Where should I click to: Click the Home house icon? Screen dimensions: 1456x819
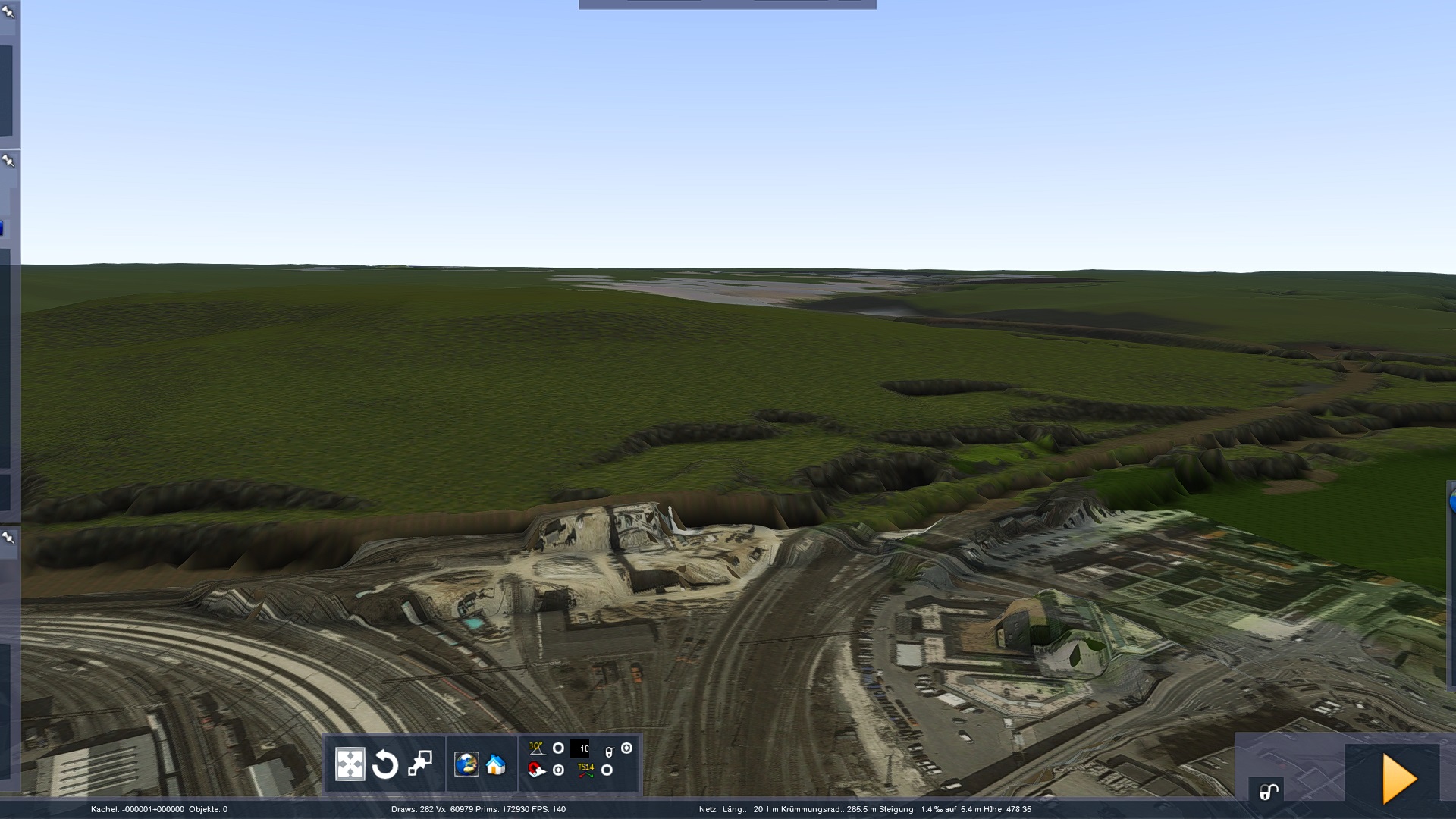[x=496, y=764]
